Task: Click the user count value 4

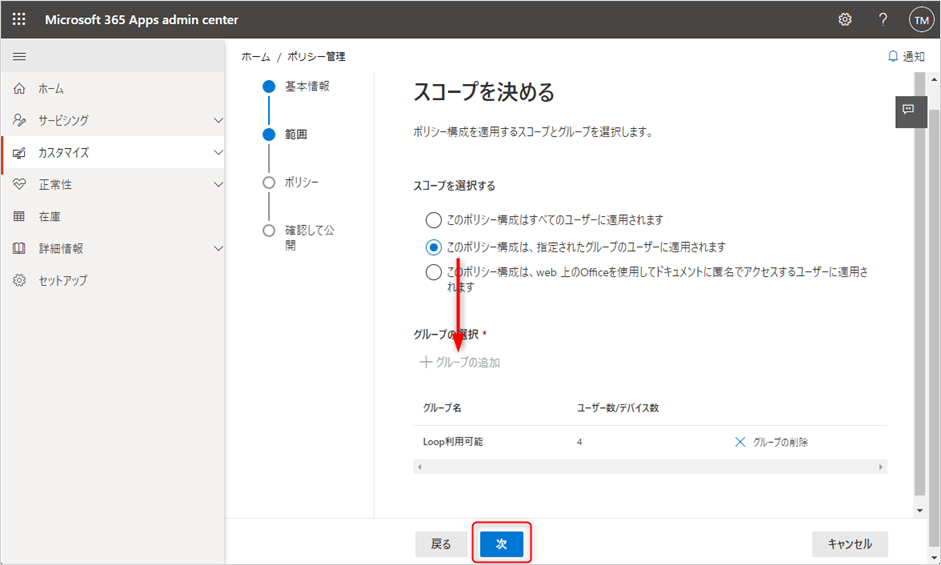Action: (579, 442)
